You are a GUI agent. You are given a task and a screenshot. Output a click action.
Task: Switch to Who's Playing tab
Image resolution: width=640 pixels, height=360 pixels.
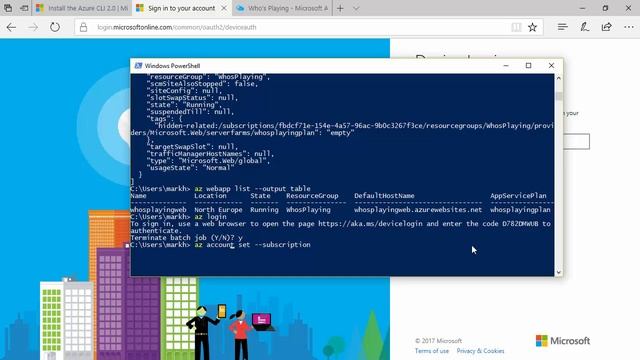tap(282, 8)
